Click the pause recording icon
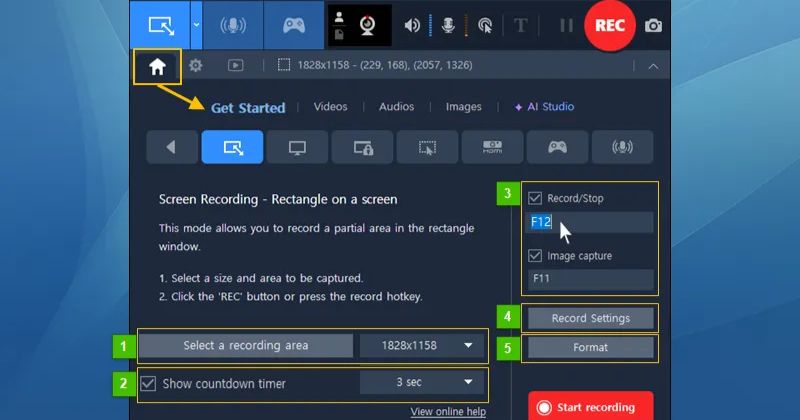Screen dimensions: 800x420 click(566, 25)
